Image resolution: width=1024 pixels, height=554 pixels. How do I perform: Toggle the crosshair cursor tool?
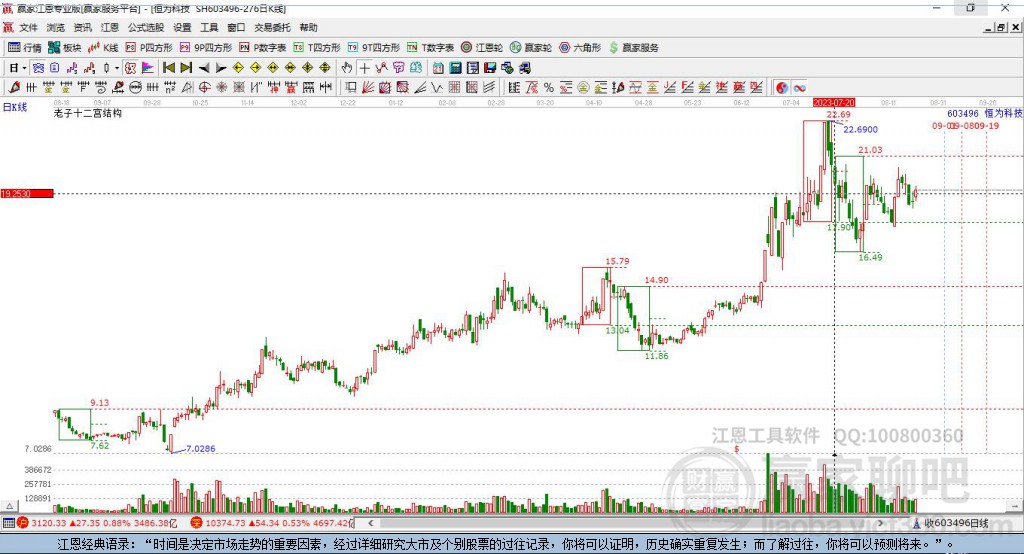364,68
